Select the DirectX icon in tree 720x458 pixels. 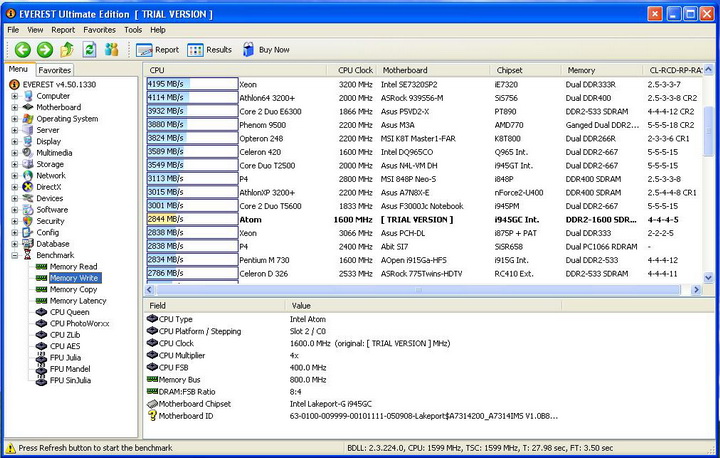tap(28, 187)
